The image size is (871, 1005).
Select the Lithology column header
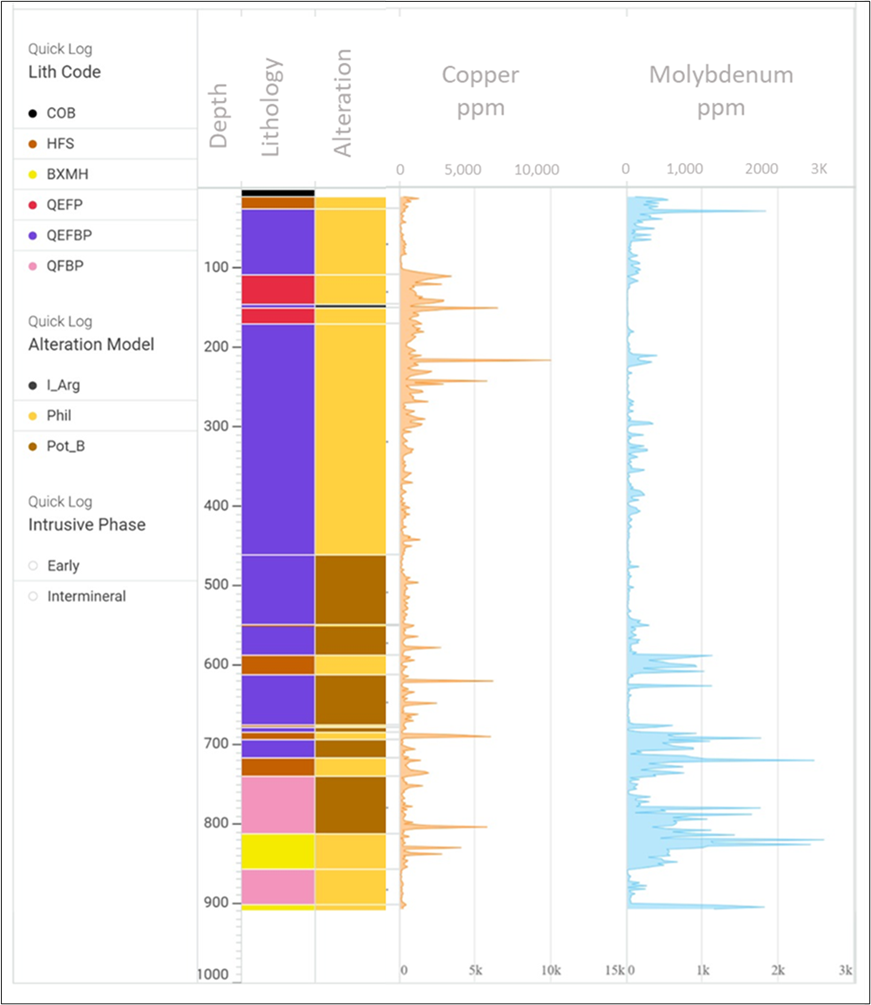pos(272,107)
